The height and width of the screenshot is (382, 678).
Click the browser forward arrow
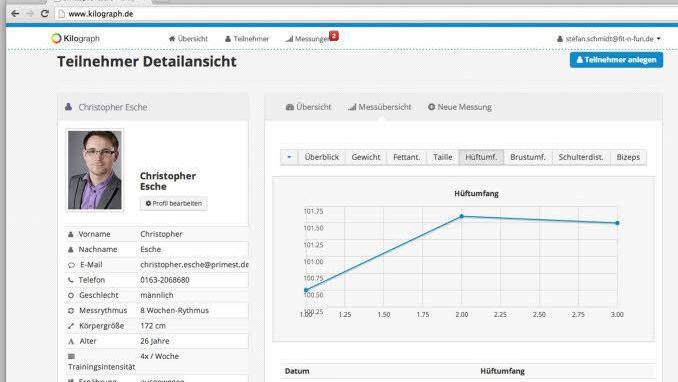coord(30,13)
